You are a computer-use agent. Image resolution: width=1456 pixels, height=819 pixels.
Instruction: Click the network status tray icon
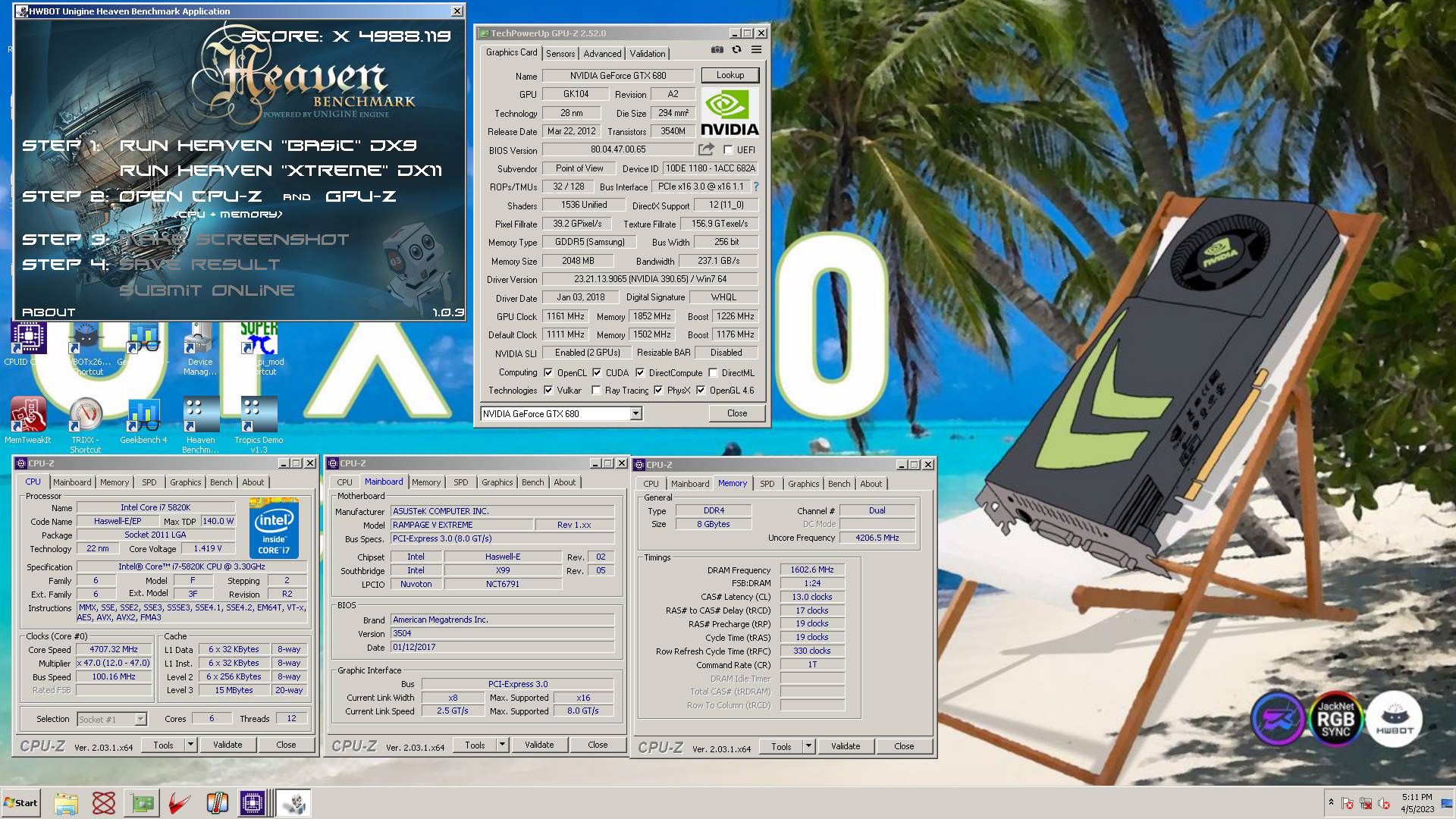(x=1366, y=803)
